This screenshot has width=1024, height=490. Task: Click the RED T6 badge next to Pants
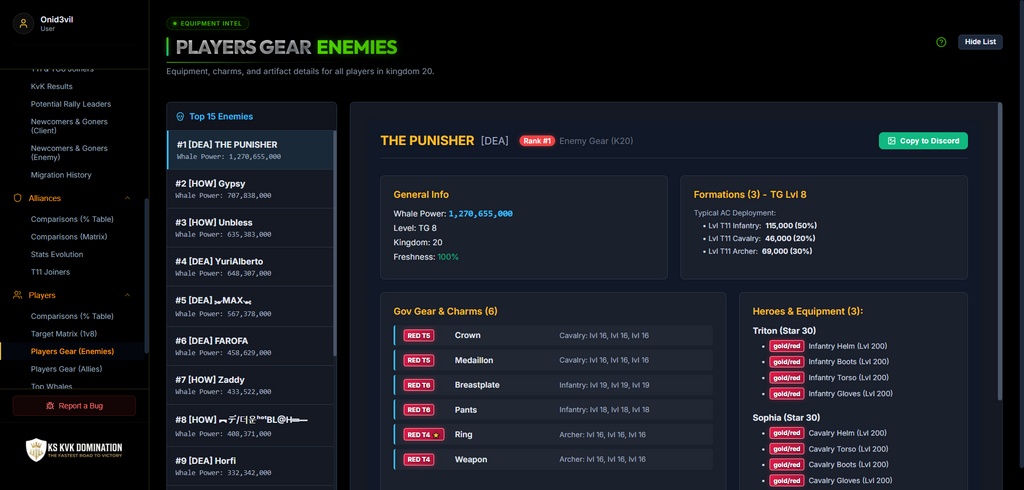419,410
